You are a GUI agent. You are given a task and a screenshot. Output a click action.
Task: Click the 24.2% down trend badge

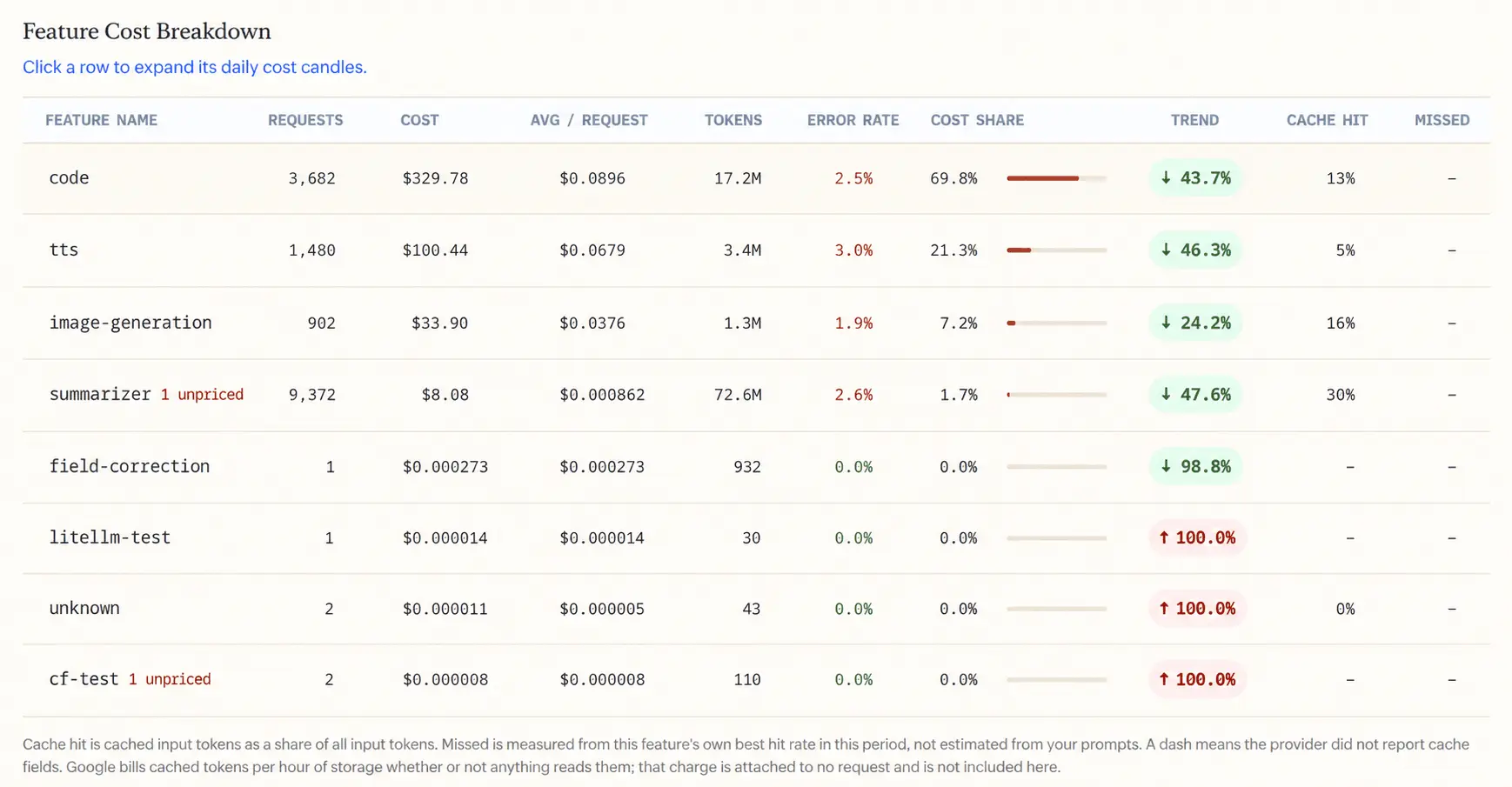[x=1195, y=323]
